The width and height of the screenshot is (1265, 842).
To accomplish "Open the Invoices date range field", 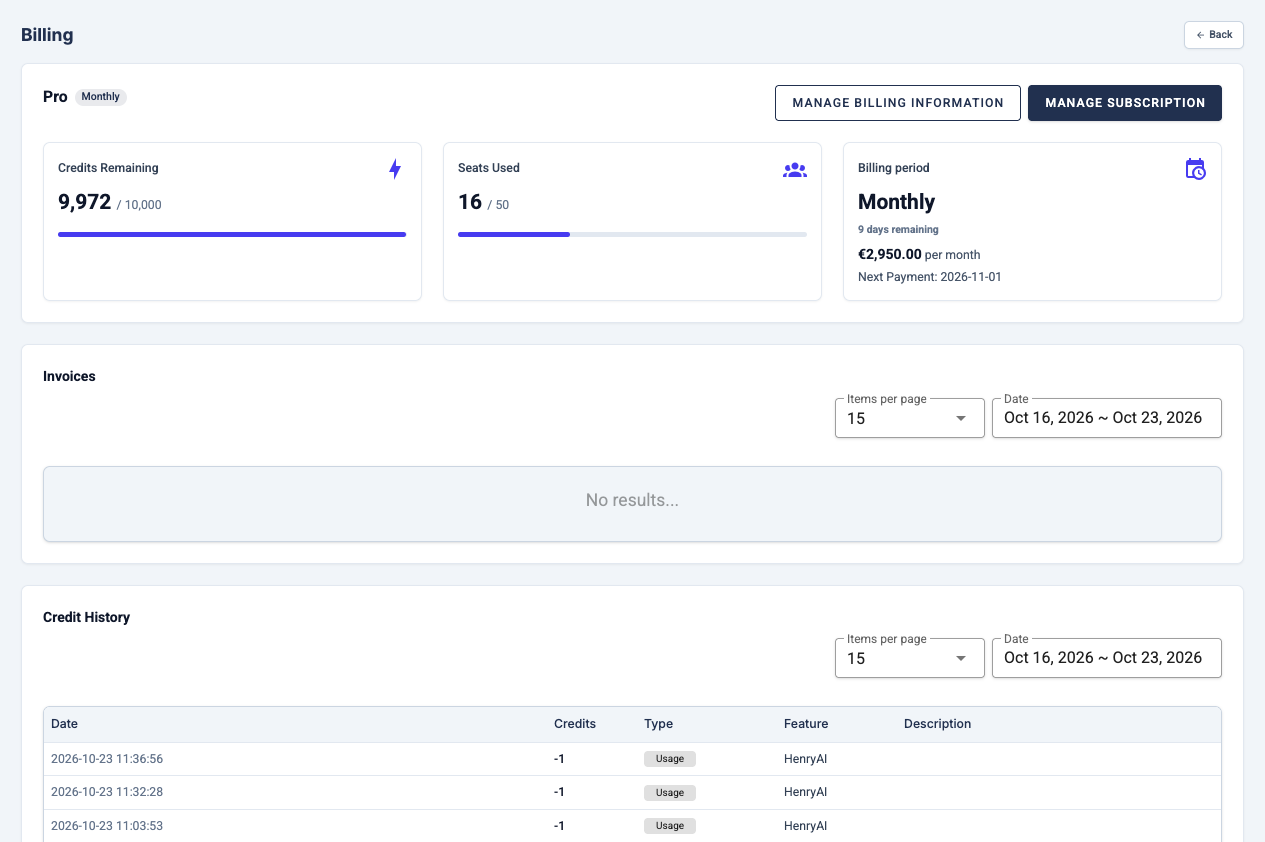I will [1107, 418].
